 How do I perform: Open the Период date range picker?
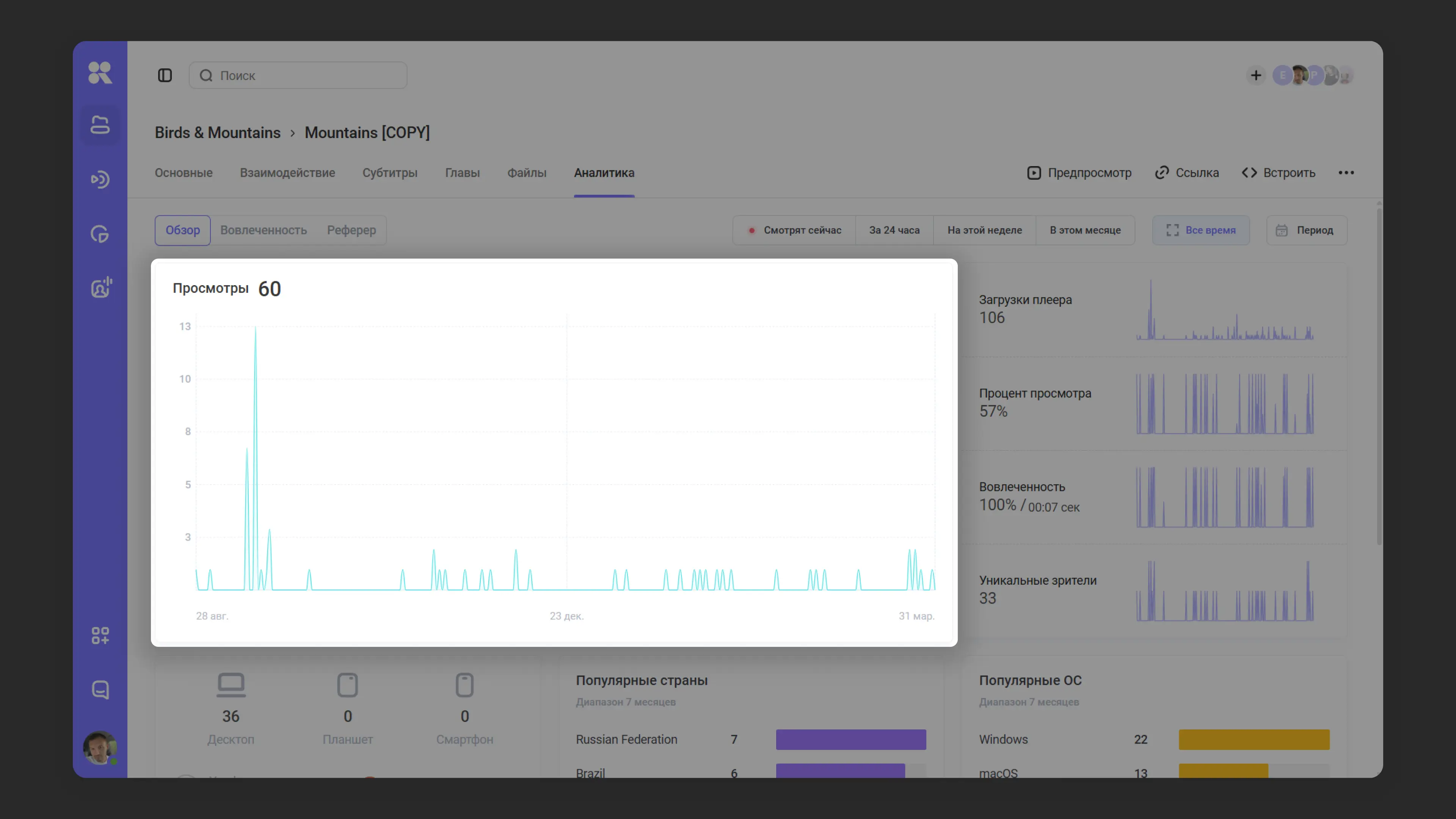tap(1306, 230)
